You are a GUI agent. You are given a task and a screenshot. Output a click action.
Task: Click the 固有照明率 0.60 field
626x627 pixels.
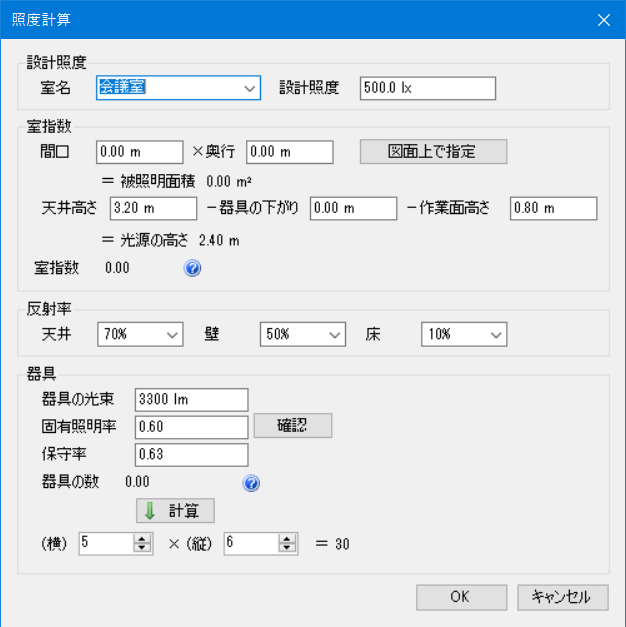pos(192,427)
